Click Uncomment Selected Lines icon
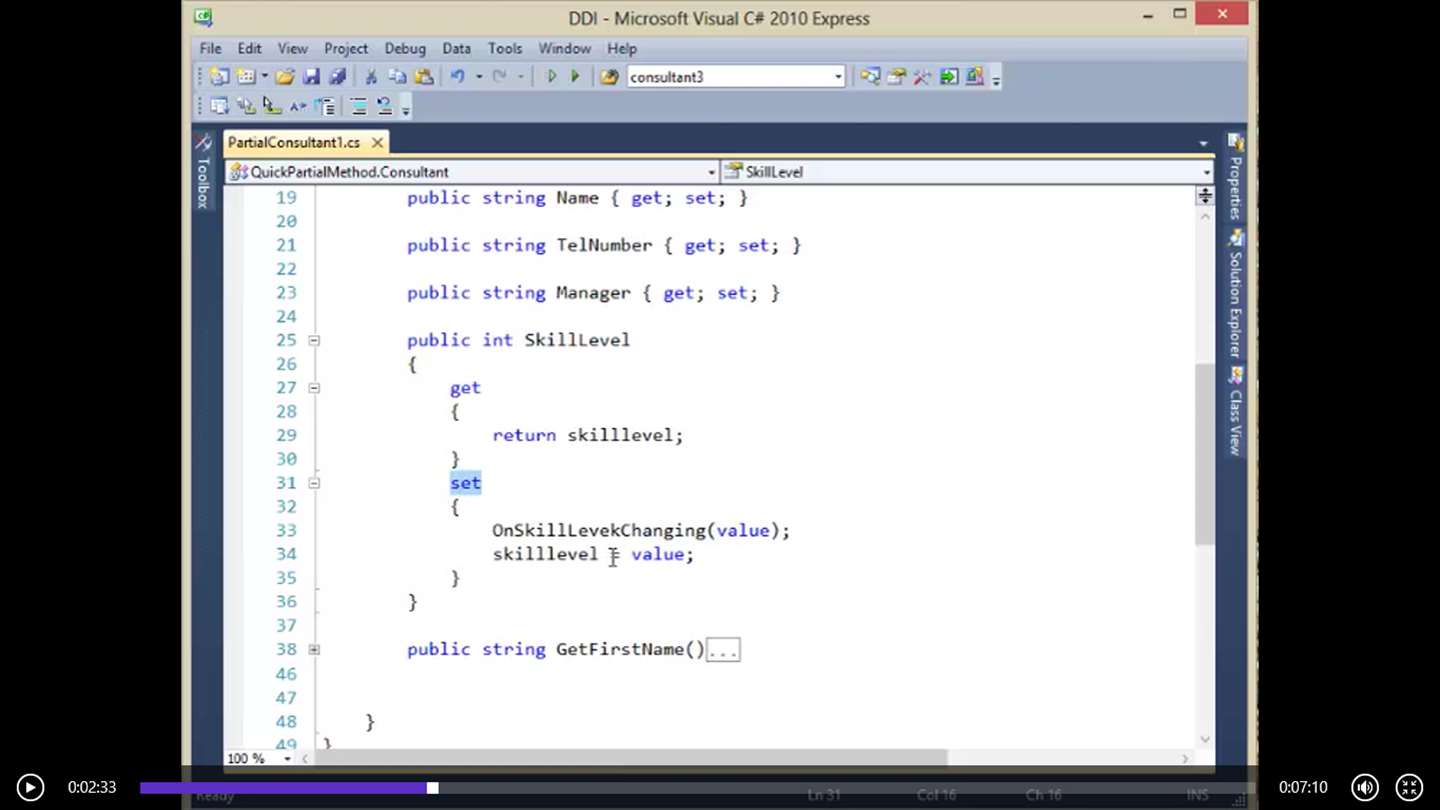The image size is (1440, 810). click(384, 106)
